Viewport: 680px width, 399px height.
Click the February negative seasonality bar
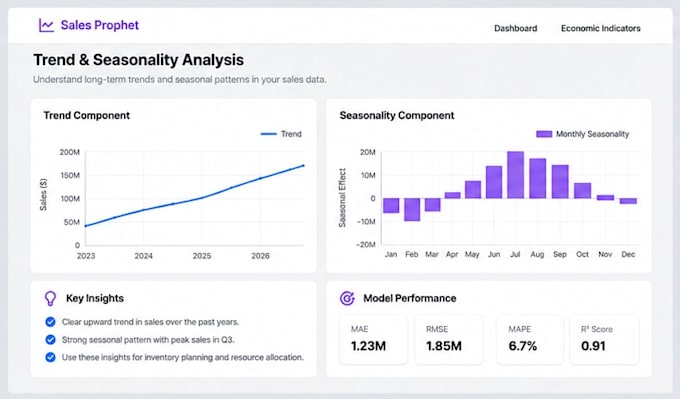(x=412, y=209)
